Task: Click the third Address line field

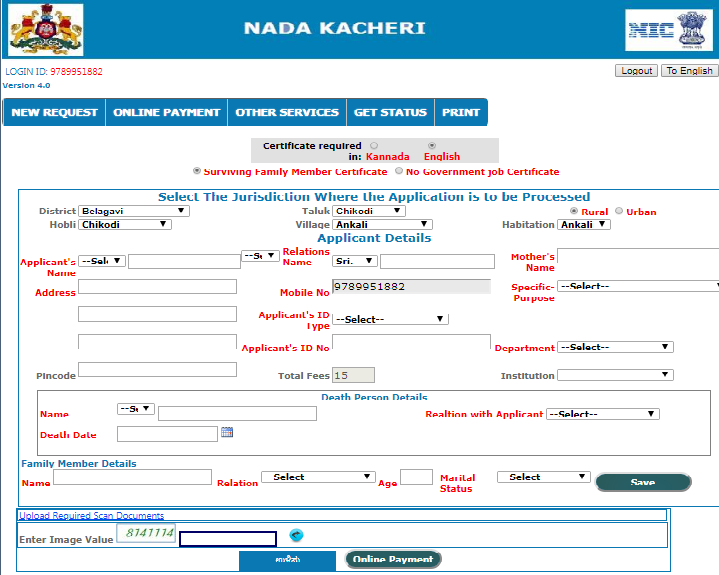Action: [157, 342]
